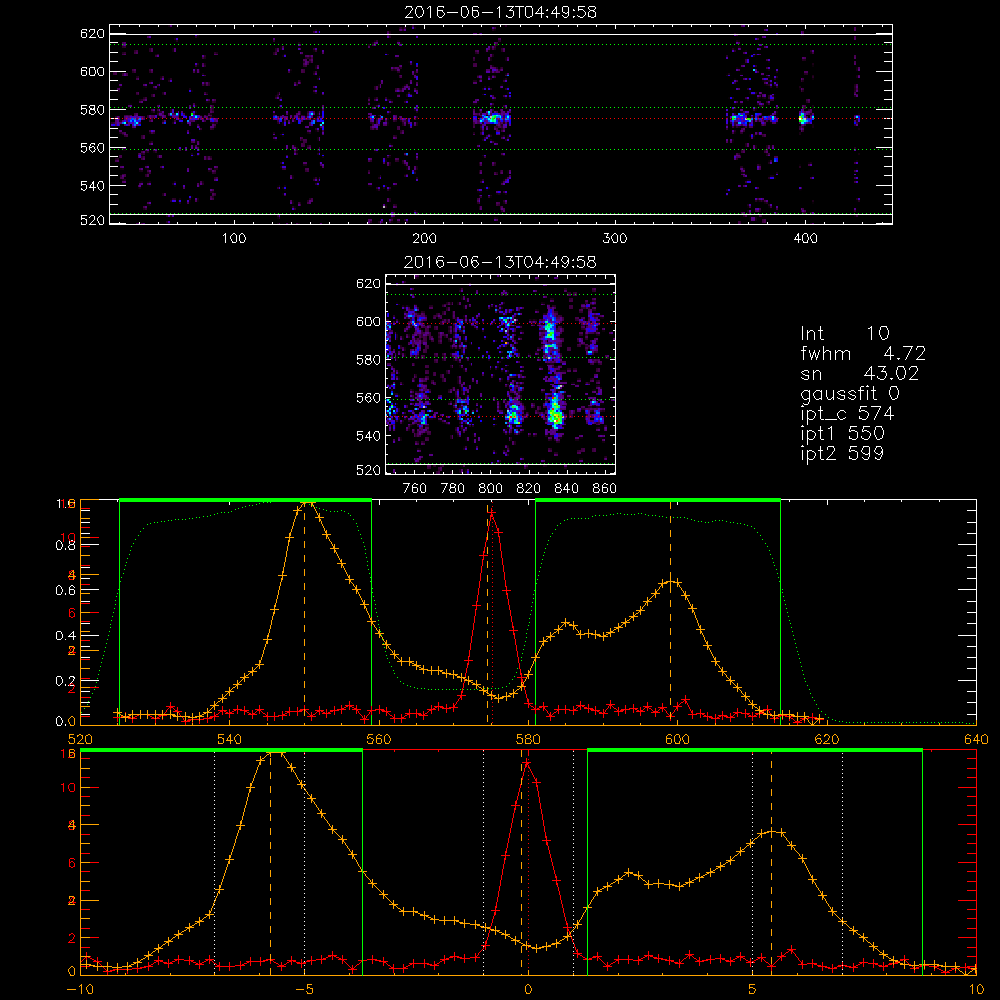The width and height of the screenshot is (1000, 1000).
Task: Click y-axis label 0.8 on upper profile plot
Action: click(x=66, y=545)
